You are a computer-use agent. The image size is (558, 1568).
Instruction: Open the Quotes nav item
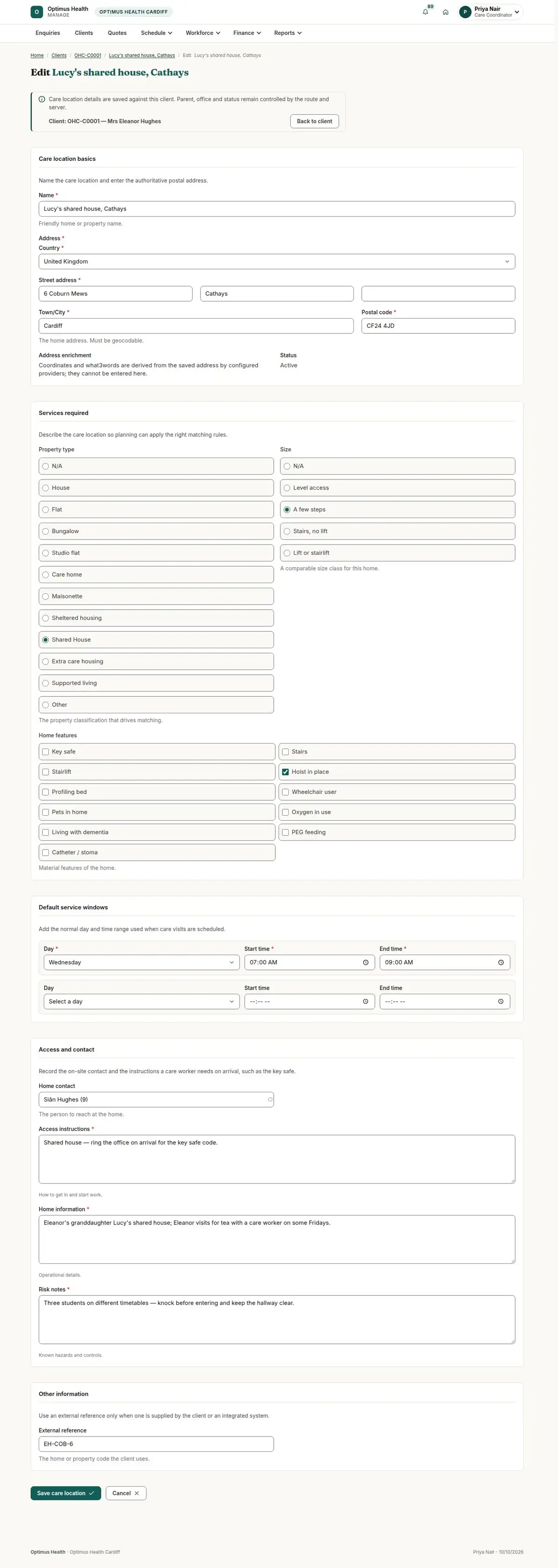tap(117, 33)
